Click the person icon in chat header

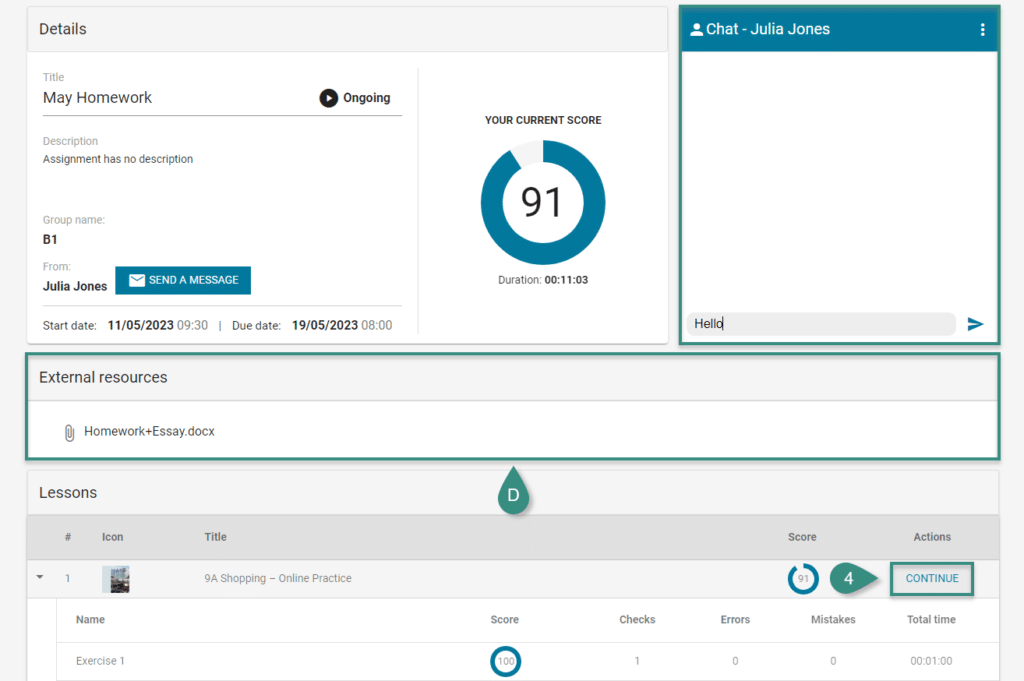click(x=696, y=30)
